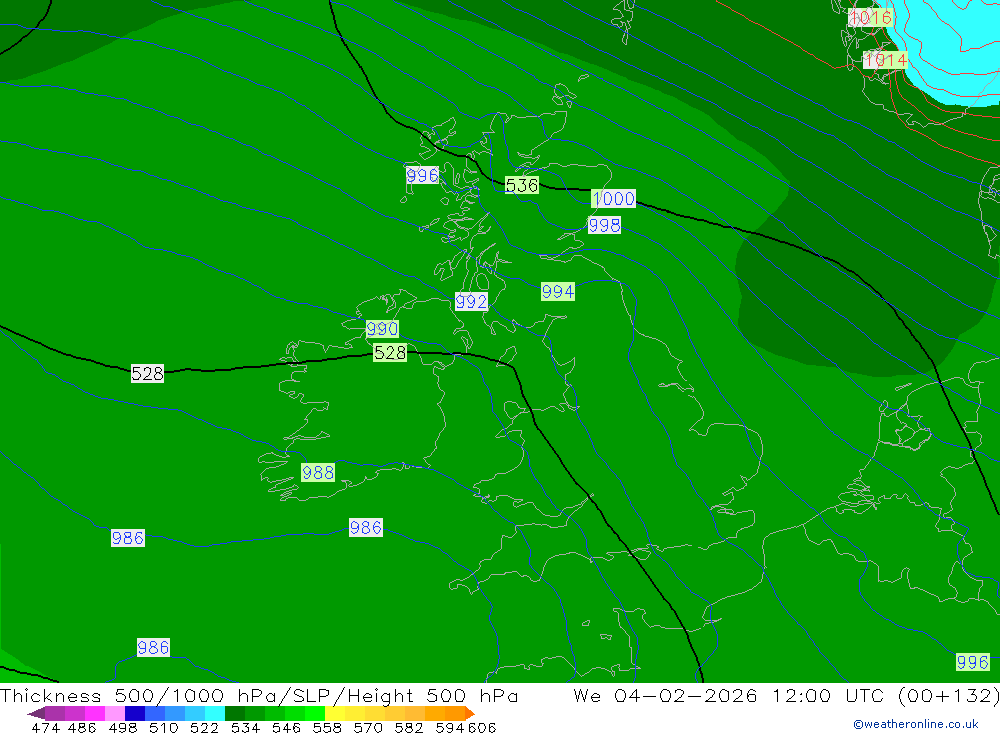
Task: Click the 992 isobar label
Action: [x=471, y=301]
